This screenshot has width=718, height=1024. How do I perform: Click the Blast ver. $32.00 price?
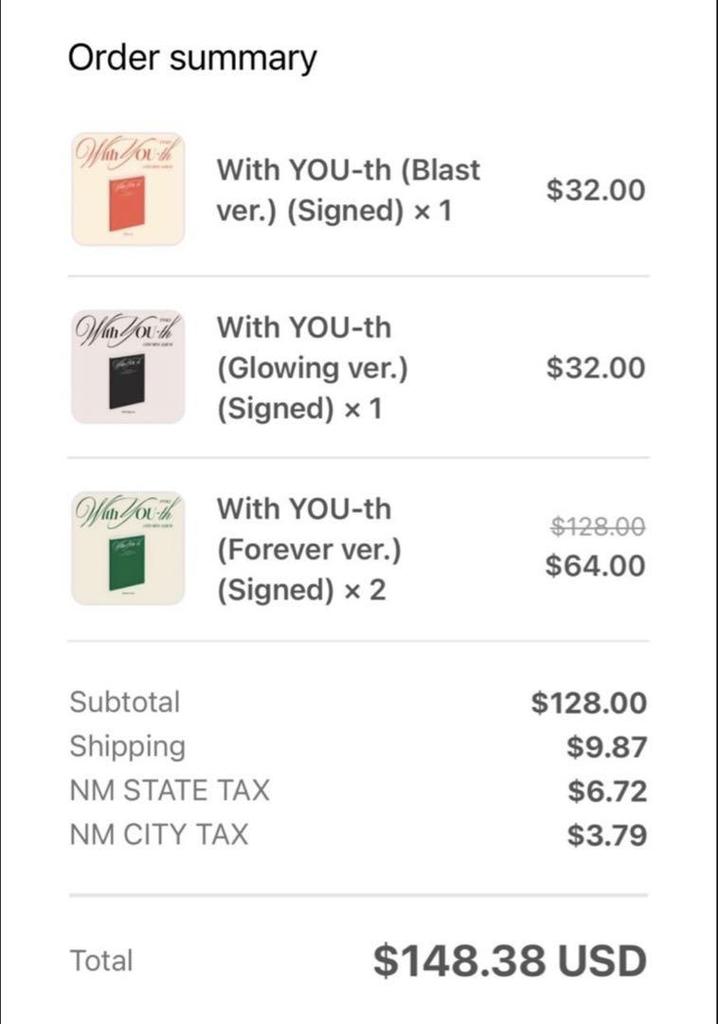click(596, 190)
